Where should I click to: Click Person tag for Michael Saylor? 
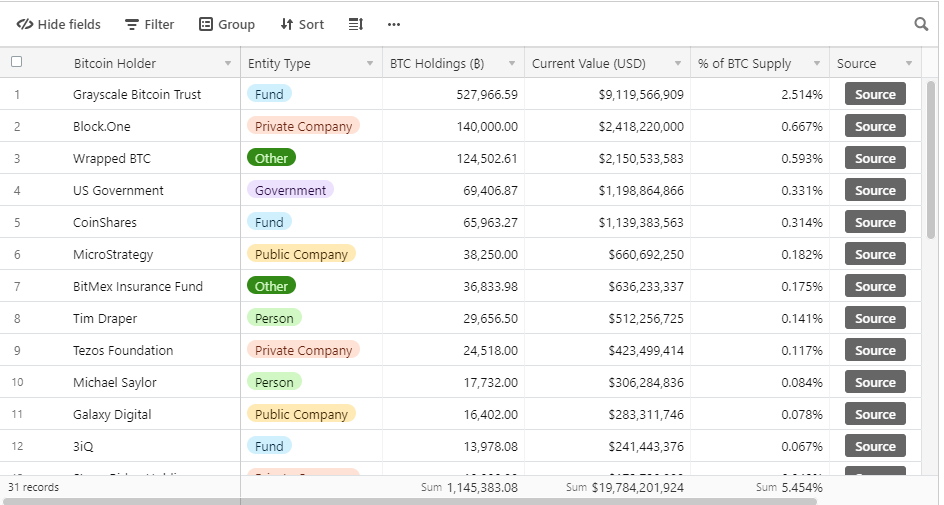[274, 382]
